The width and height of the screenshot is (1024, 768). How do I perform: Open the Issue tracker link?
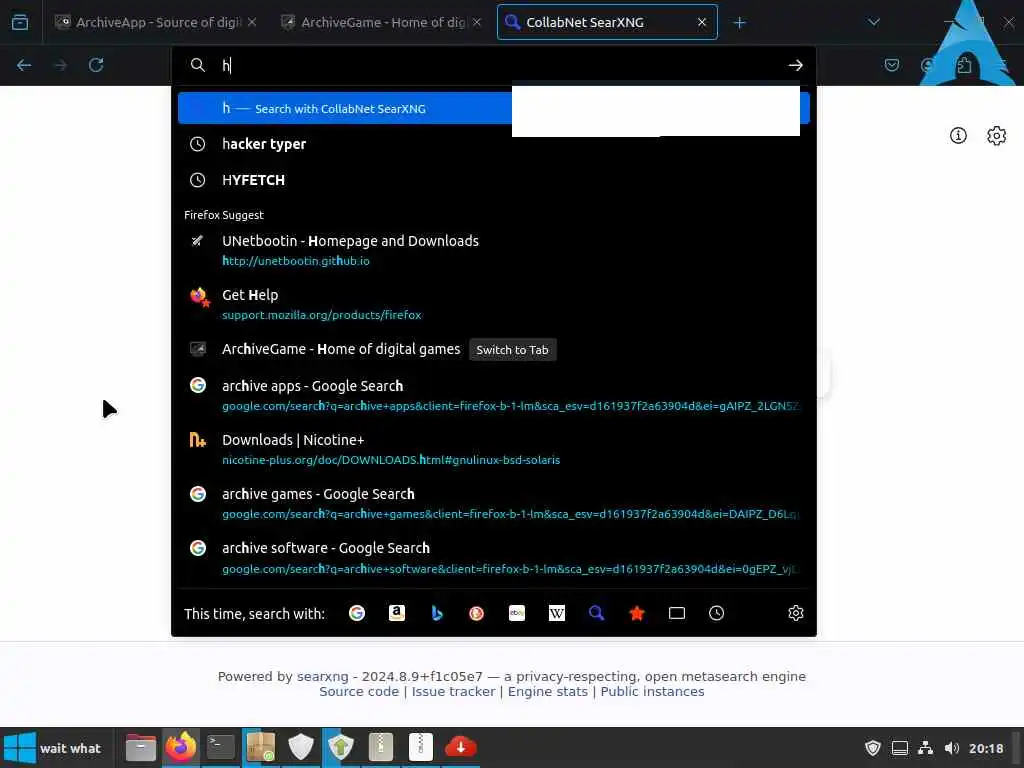coord(453,692)
